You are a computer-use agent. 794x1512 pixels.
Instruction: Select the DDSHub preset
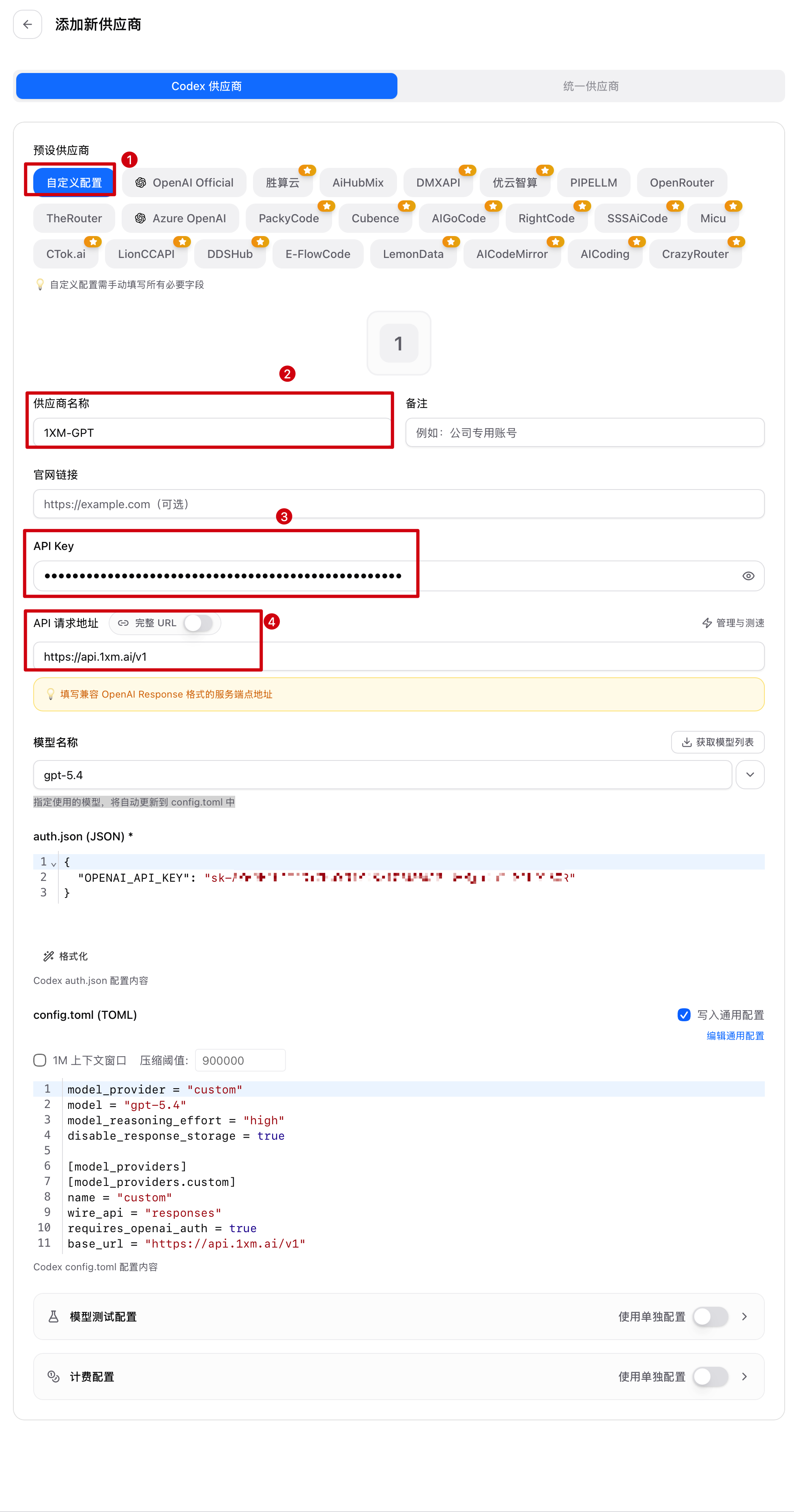(230, 254)
